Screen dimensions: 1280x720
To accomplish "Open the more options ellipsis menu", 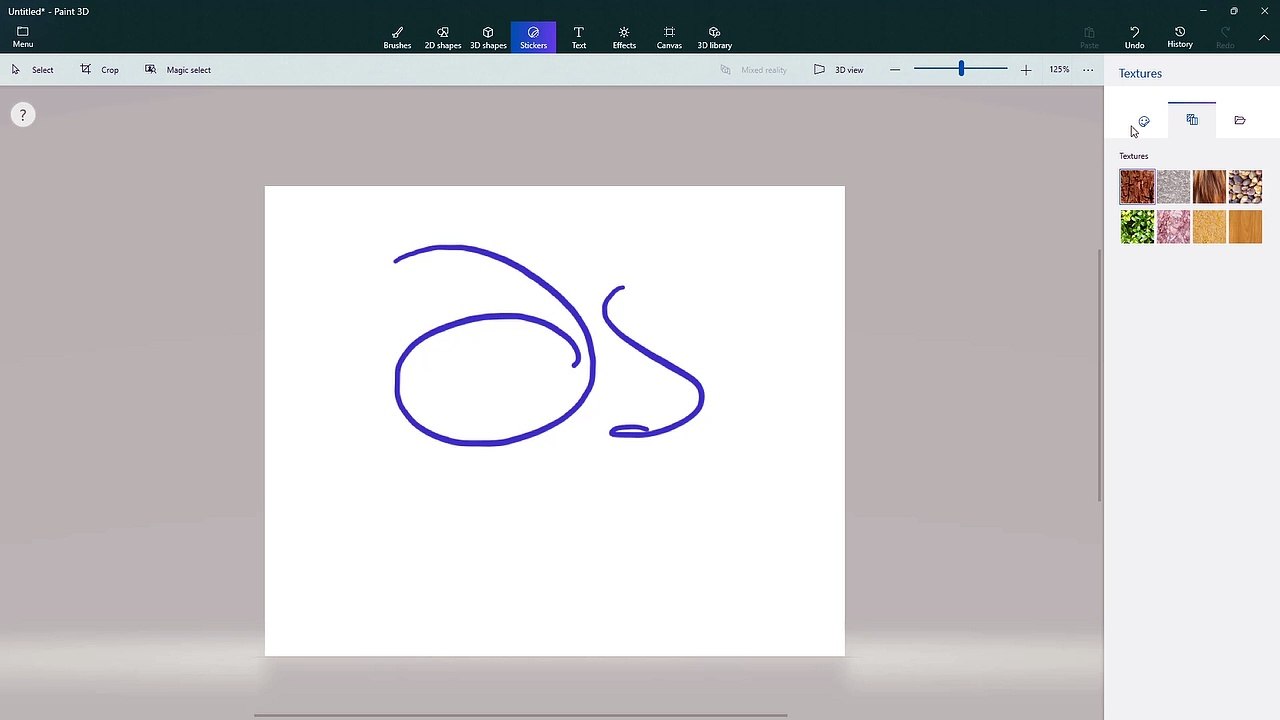I will coord(1088,70).
